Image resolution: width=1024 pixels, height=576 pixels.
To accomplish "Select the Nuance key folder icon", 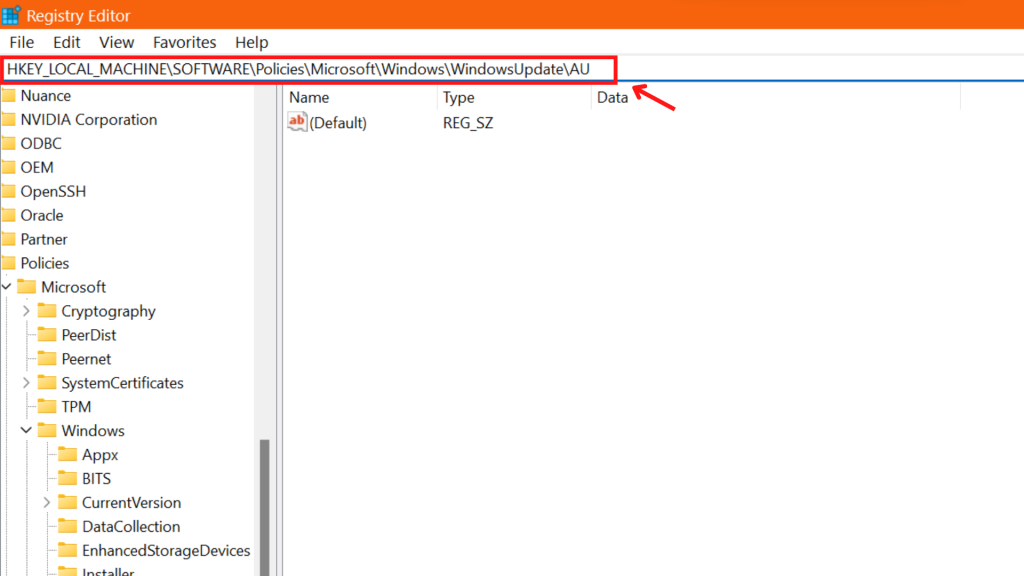I will (8, 96).
